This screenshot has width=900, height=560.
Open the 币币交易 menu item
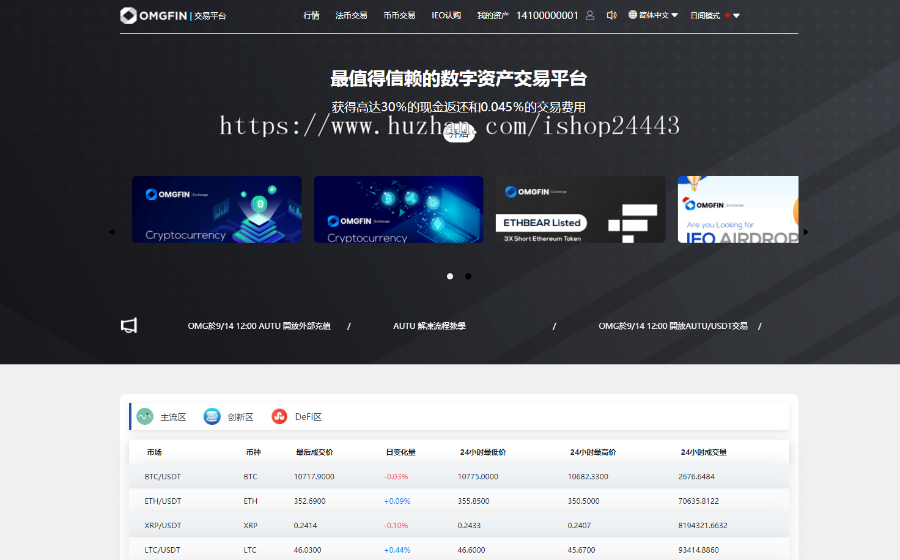click(x=399, y=15)
